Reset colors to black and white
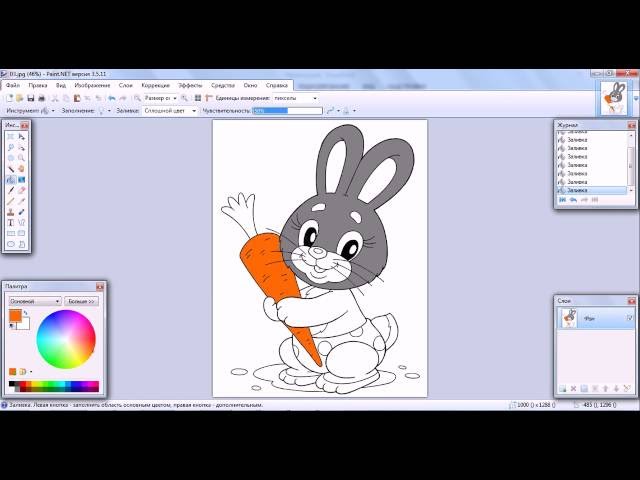 coord(12,326)
